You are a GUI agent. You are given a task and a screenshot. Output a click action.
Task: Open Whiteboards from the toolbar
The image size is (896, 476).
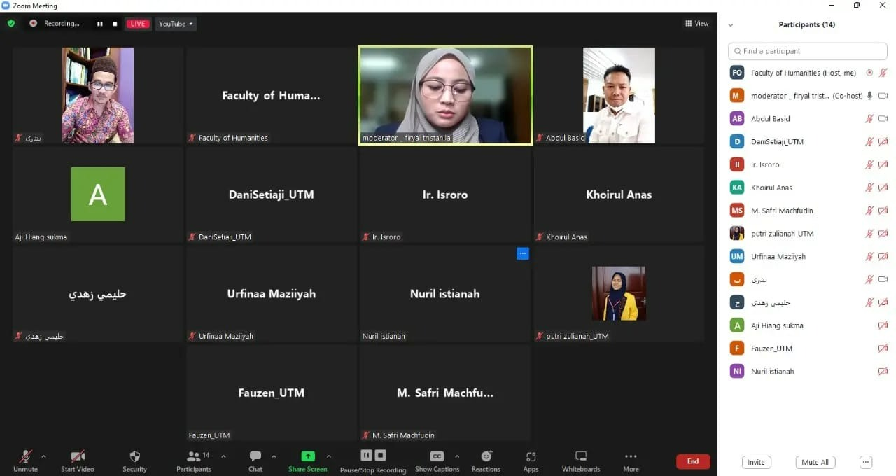581,459
